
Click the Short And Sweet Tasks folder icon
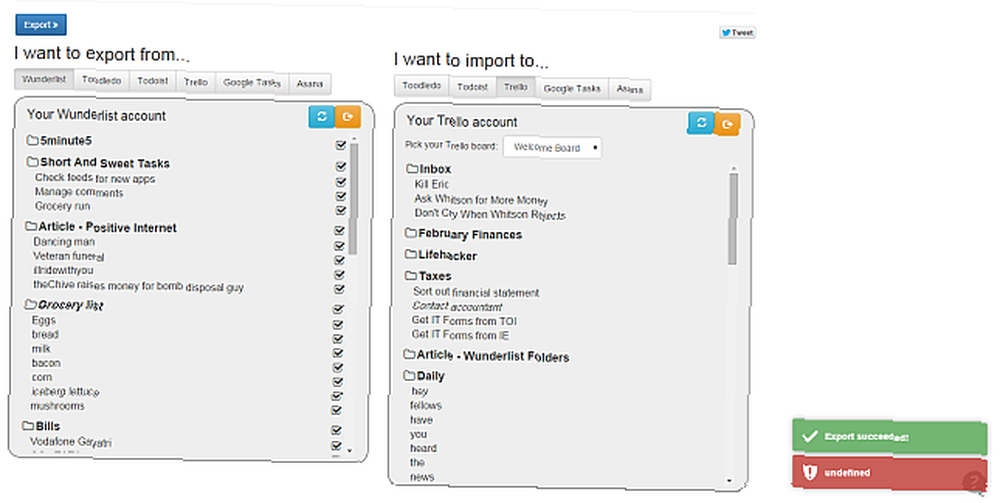click(33, 162)
